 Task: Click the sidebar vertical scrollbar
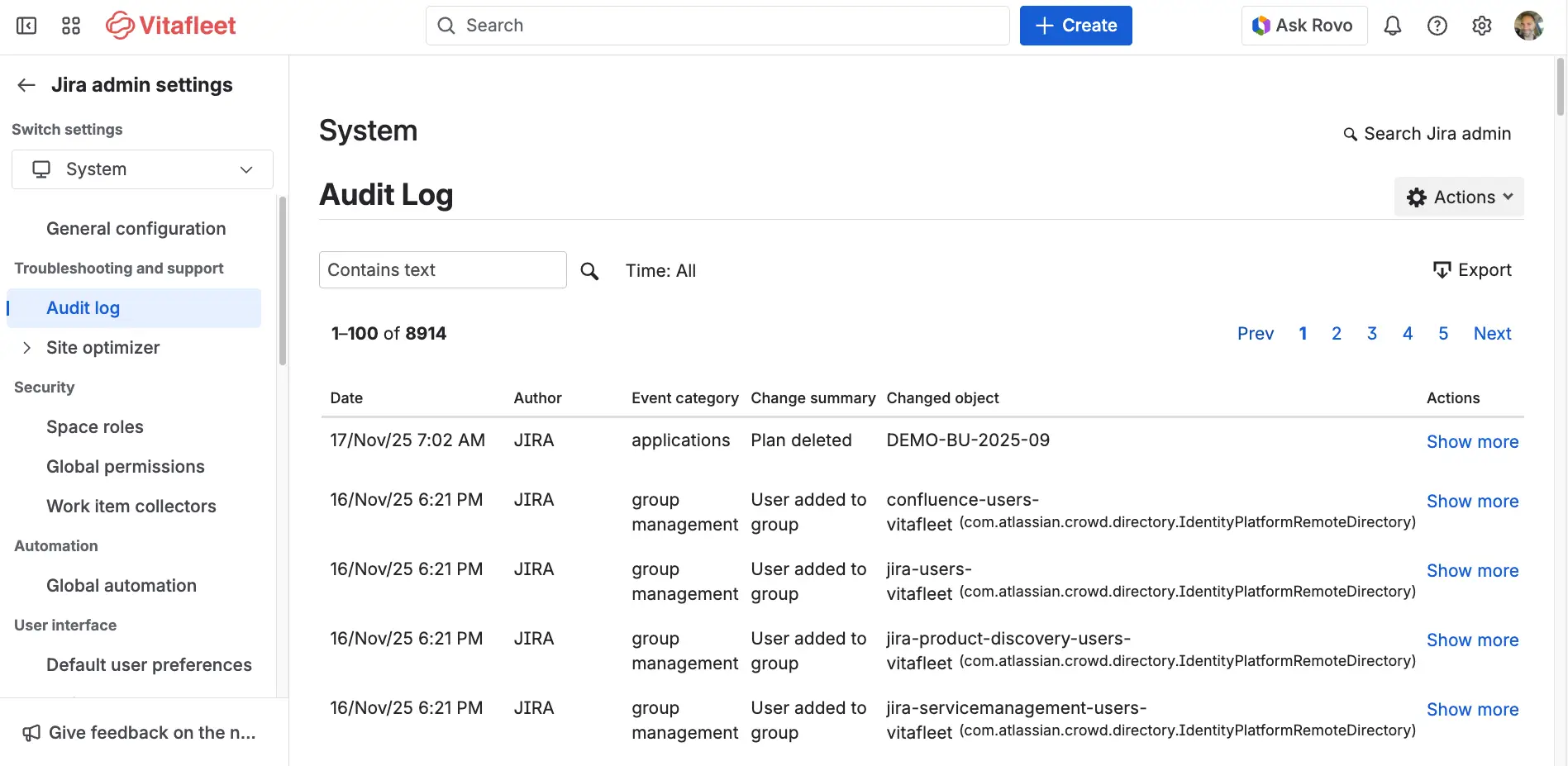tap(283, 281)
